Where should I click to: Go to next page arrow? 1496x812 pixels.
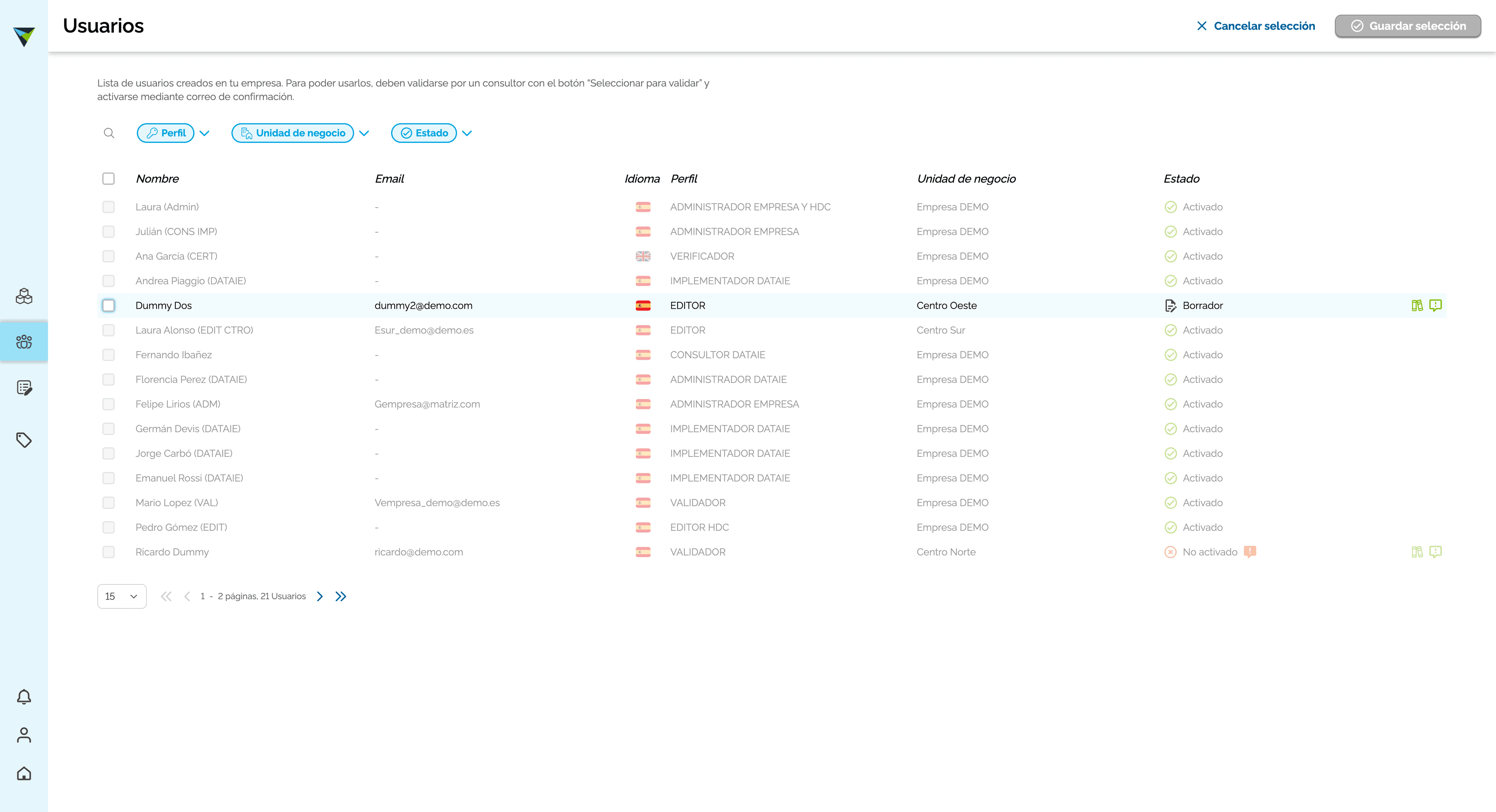click(319, 596)
